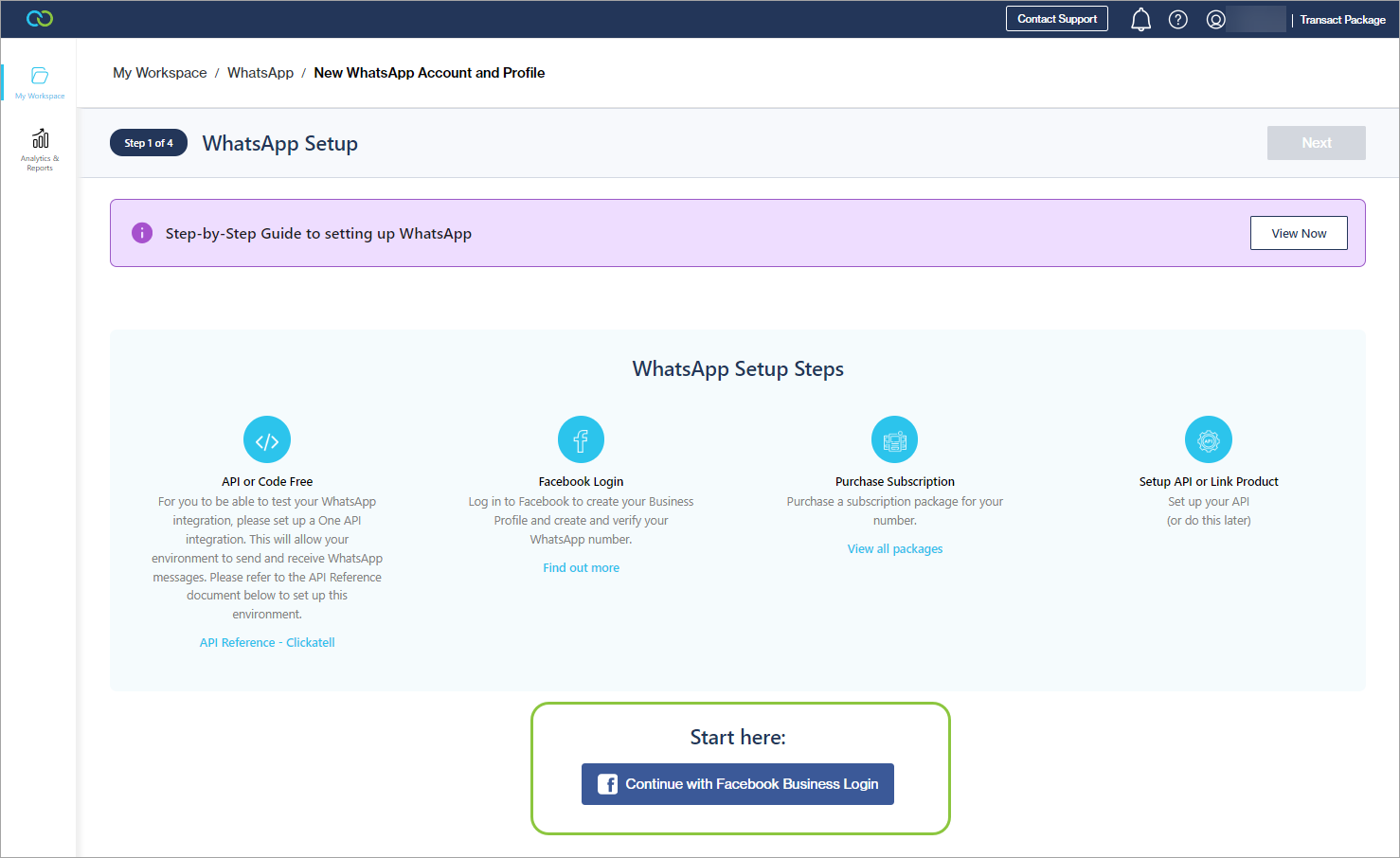Image resolution: width=1400 pixels, height=858 pixels.
Task: Open Analytics & Reports in sidebar
Action: click(40, 150)
